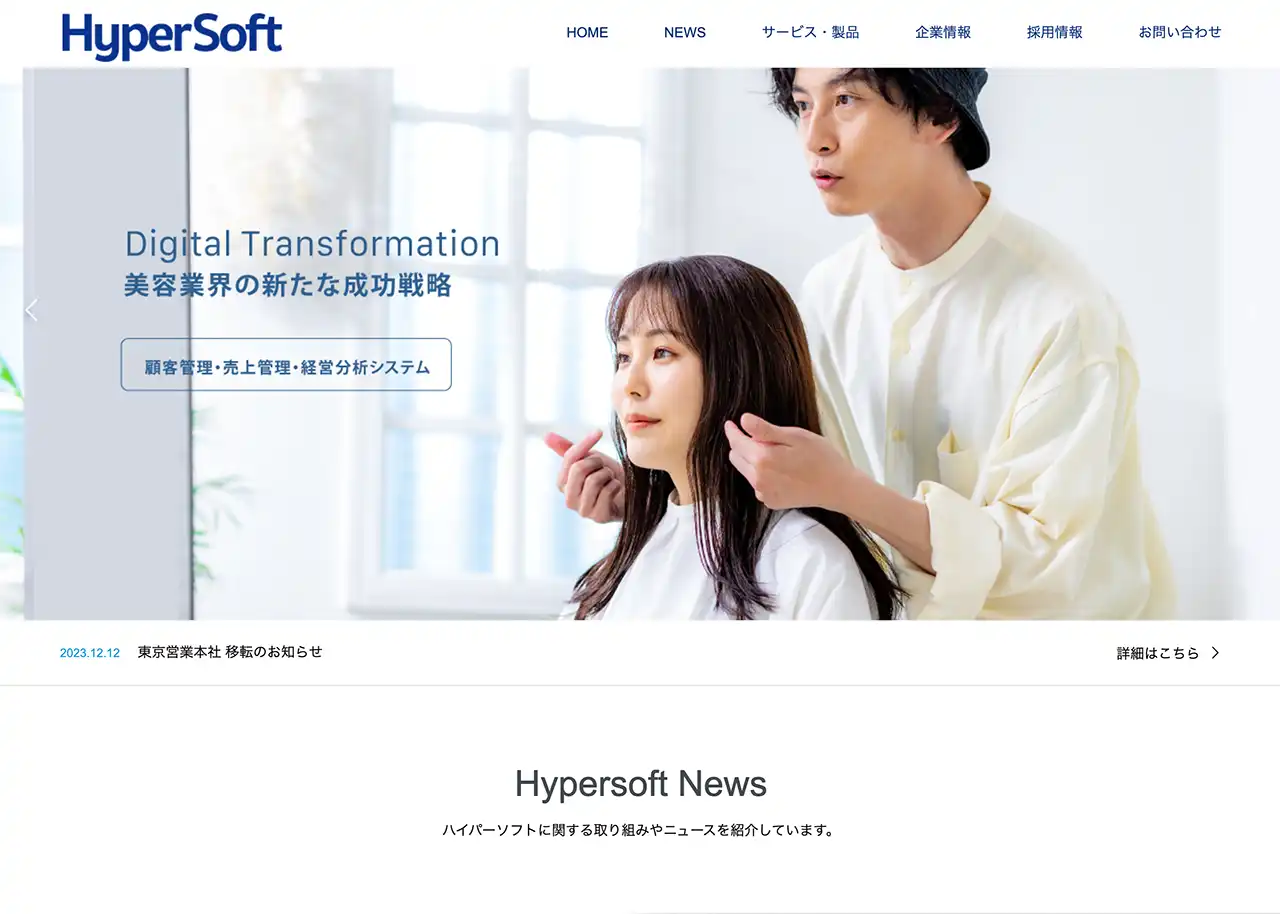Click the 詳細はこちら link
Screen dimensions: 1280x914
1156,653
